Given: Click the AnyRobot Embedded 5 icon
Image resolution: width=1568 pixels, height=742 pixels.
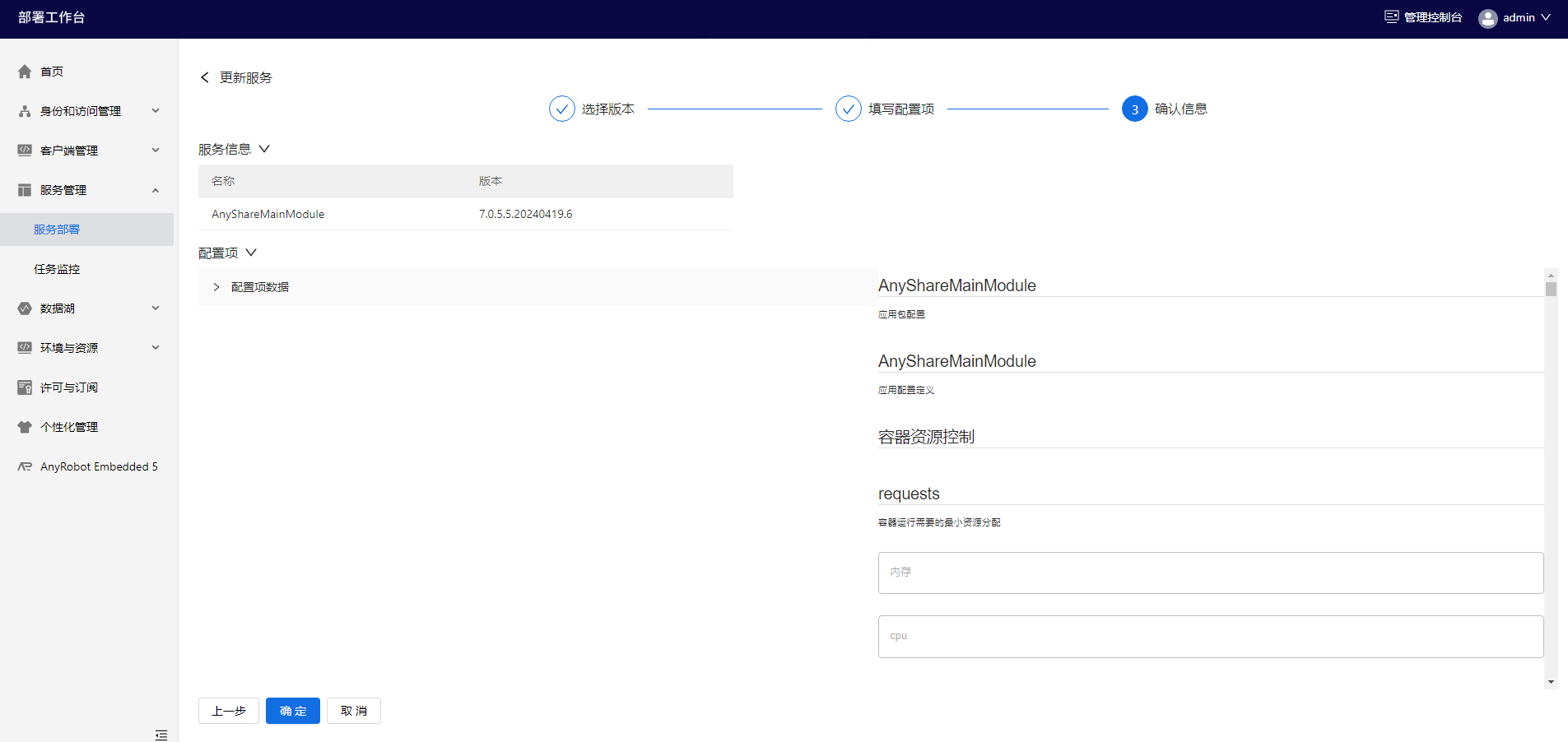Looking at the screenshot, I should click(25, 466).
